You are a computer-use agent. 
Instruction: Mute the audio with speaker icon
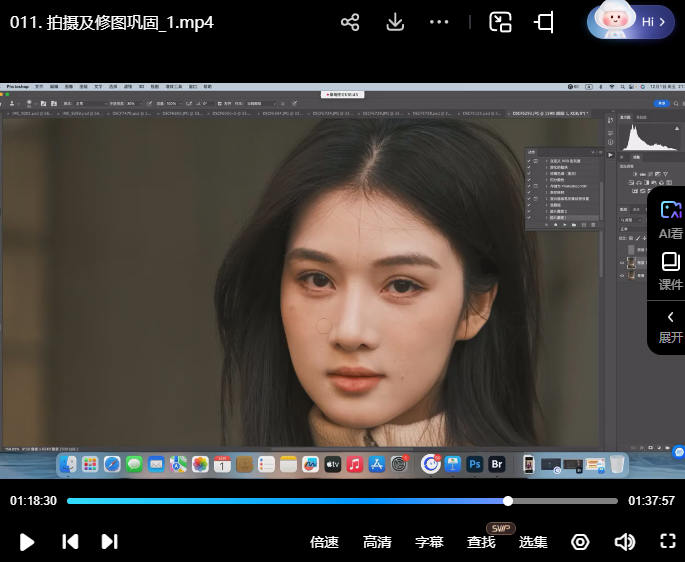point(625,542)
